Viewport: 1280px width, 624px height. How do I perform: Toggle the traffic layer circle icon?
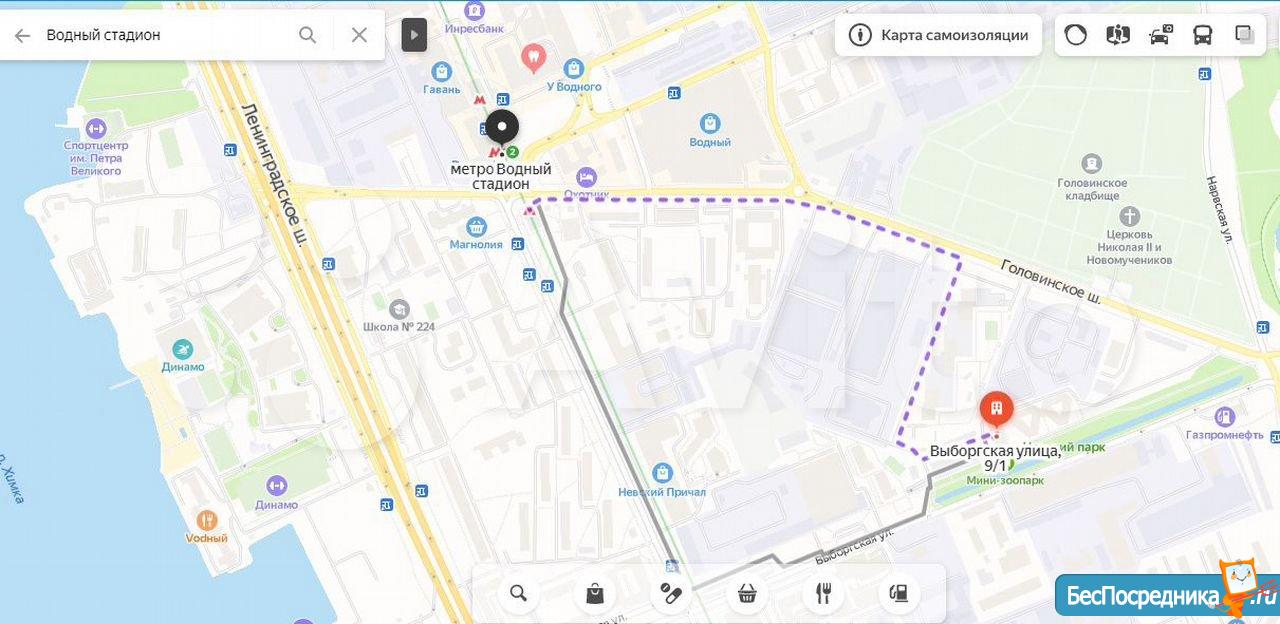(x=1075, y=35)
